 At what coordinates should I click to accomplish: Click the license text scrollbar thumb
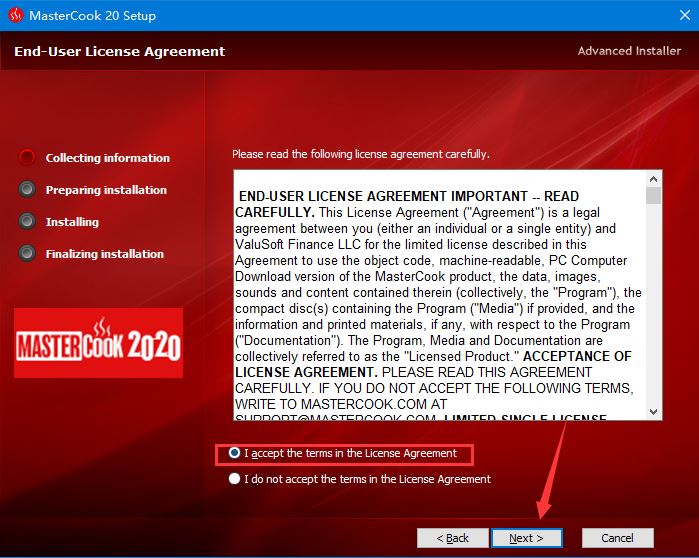pyautogui.click(x=654, y=196)
